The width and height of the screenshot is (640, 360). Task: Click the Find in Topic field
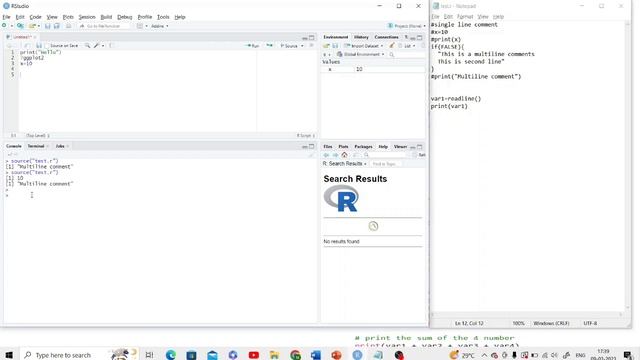click(x=386, y=164)
